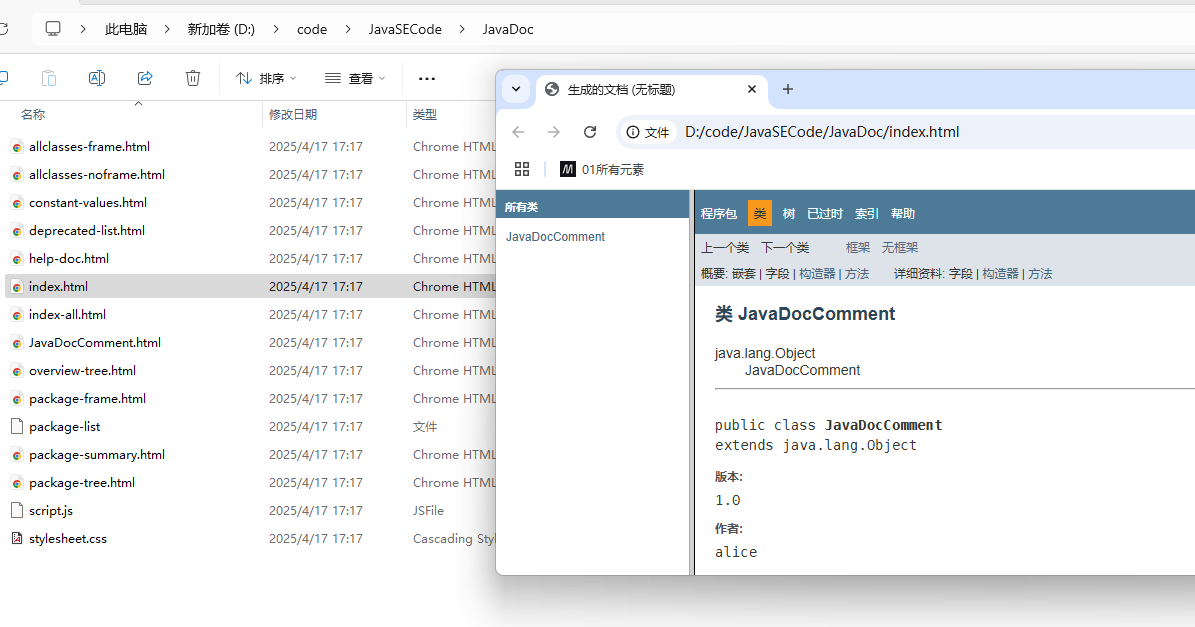The image size is (1195, 627).
Task: Click the site info icon beside 文件
Action: point(633,133)
